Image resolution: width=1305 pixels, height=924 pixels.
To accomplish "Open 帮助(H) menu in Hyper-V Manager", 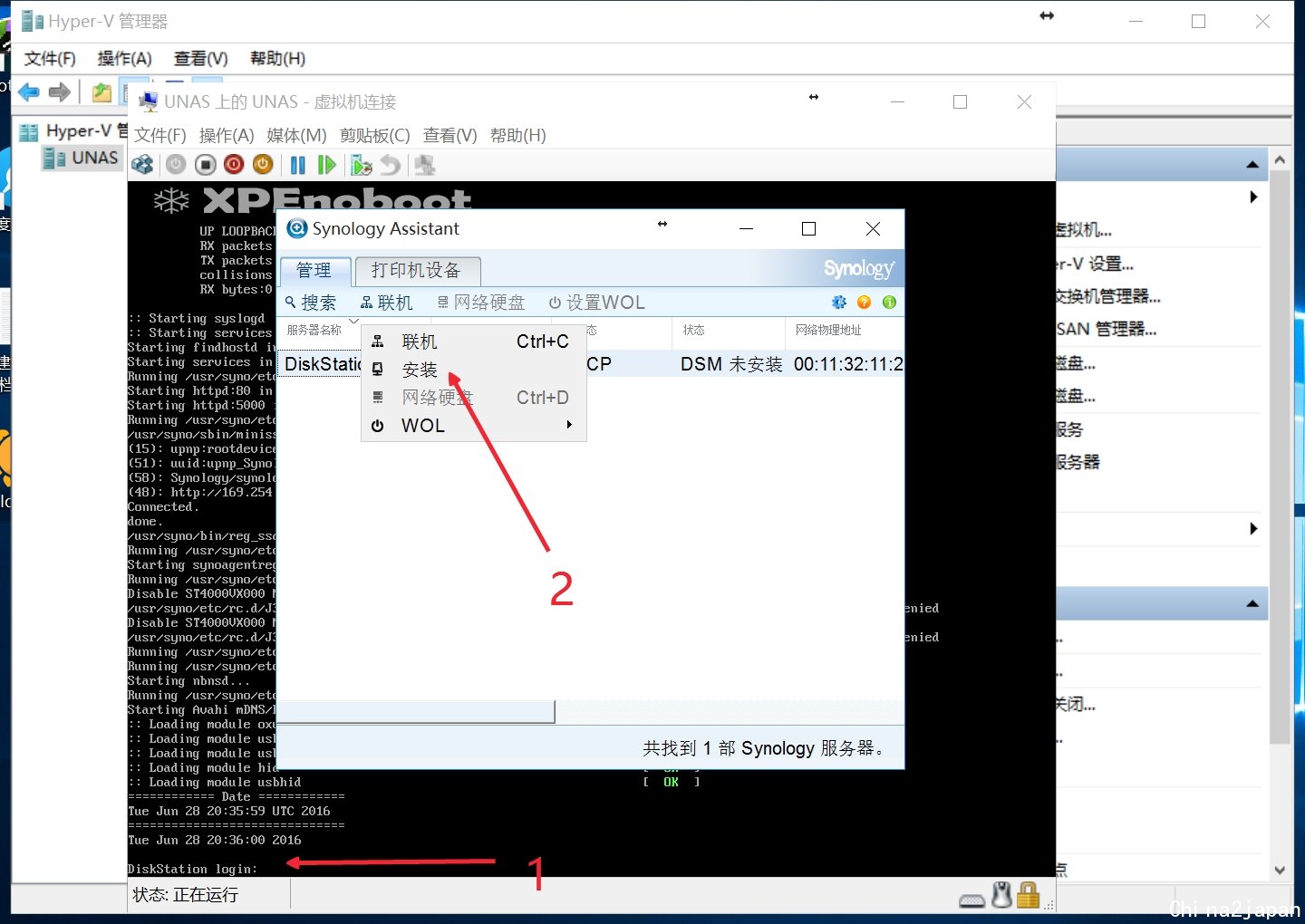I will coord(278,59).
